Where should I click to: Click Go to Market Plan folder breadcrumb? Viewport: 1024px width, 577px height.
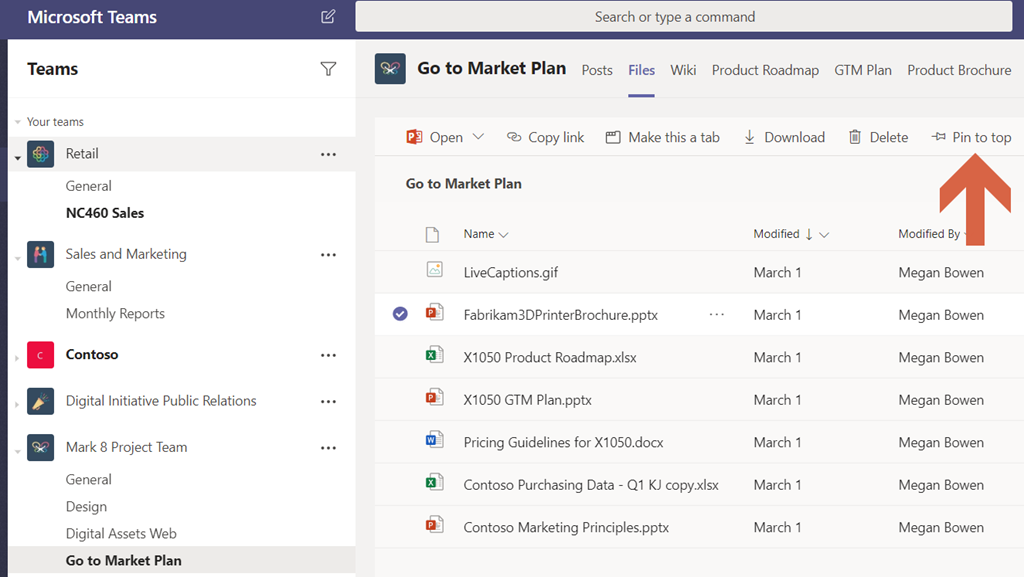(x=464, y=183)
